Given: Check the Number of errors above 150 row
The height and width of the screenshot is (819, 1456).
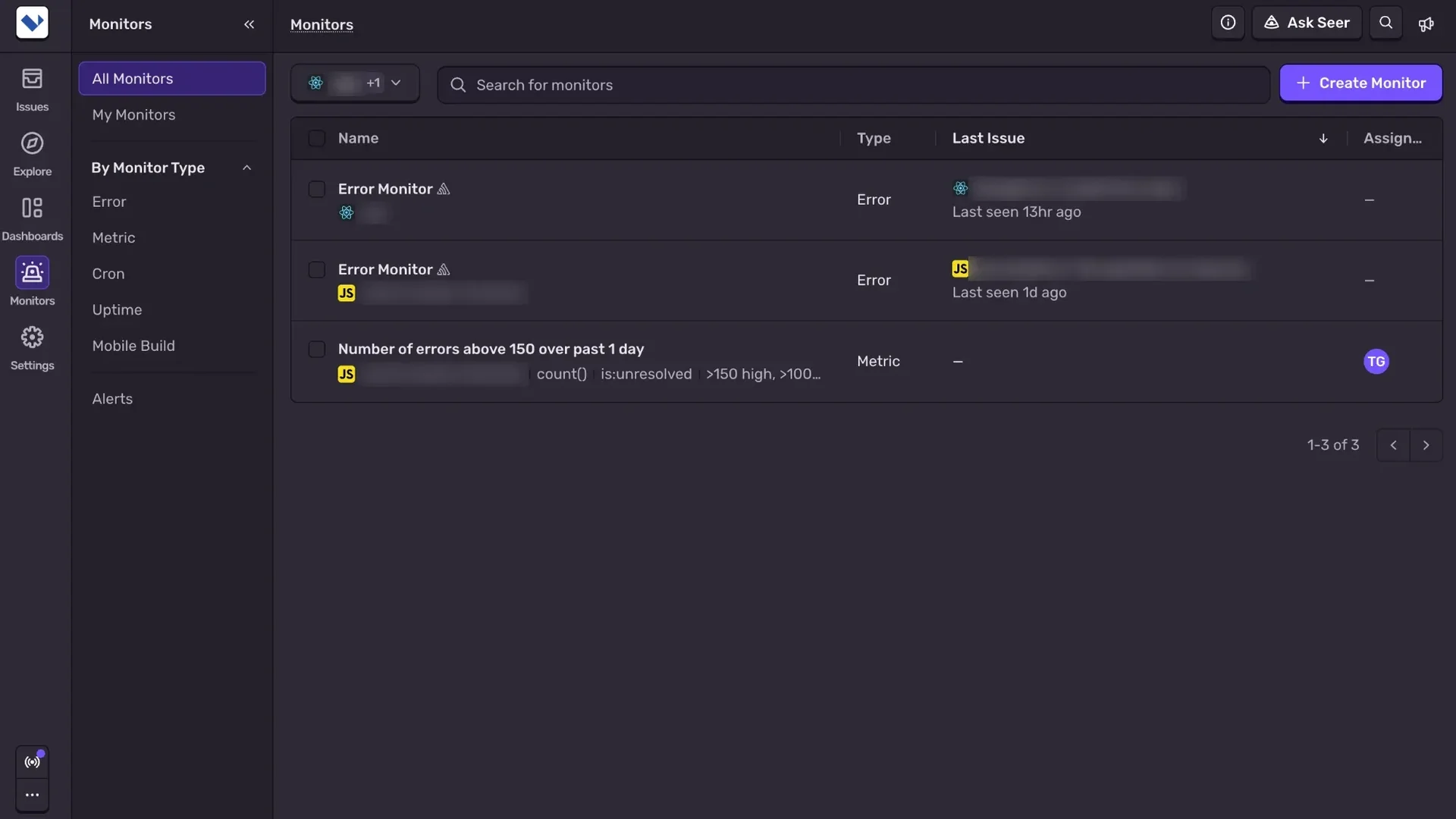Looking at the screenshot, I should 317,349.
